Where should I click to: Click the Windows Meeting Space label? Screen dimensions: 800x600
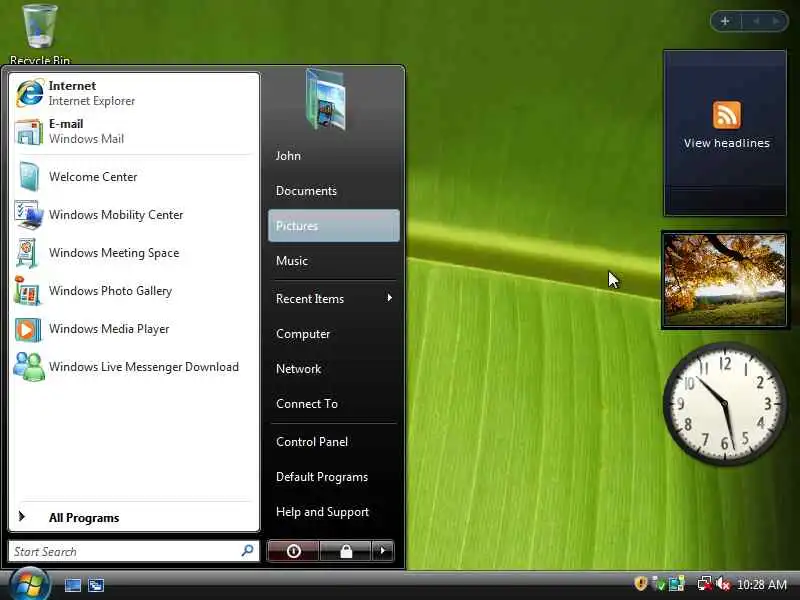pyautogui.click(x=114, y=253)
